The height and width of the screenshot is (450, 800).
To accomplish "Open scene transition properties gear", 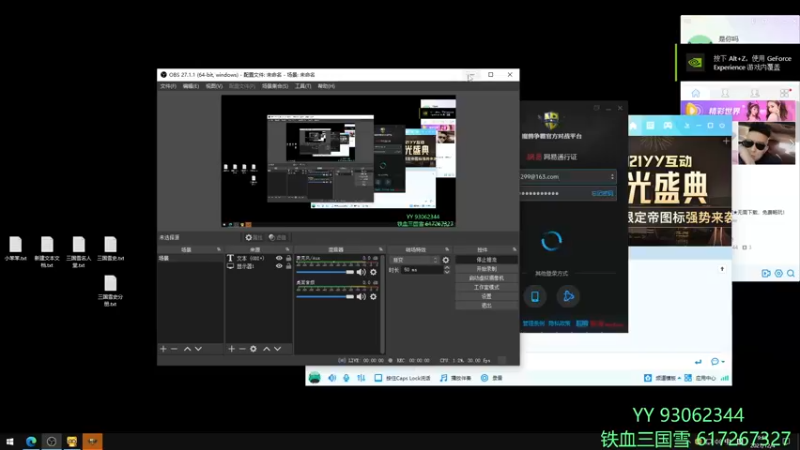I will coord(446,260).
